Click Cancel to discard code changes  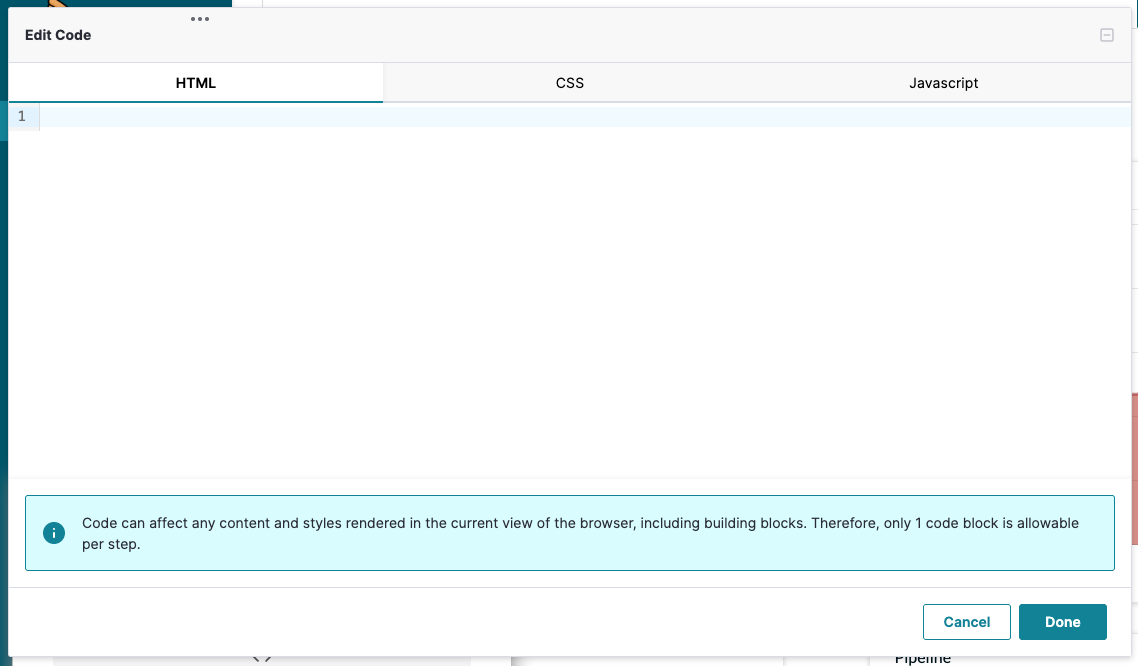[966, 621]
